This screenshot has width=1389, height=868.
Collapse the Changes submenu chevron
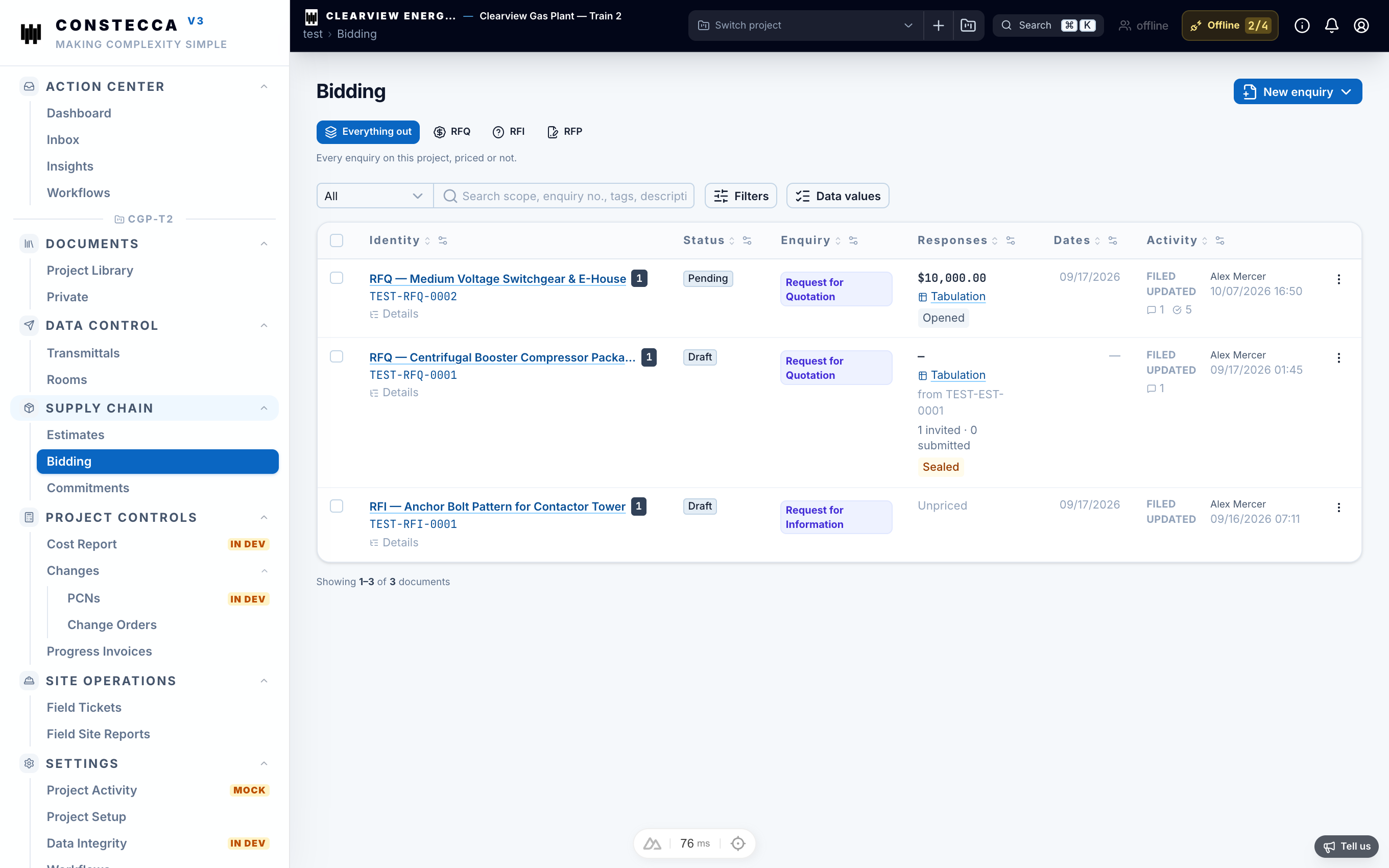[264, 571]
